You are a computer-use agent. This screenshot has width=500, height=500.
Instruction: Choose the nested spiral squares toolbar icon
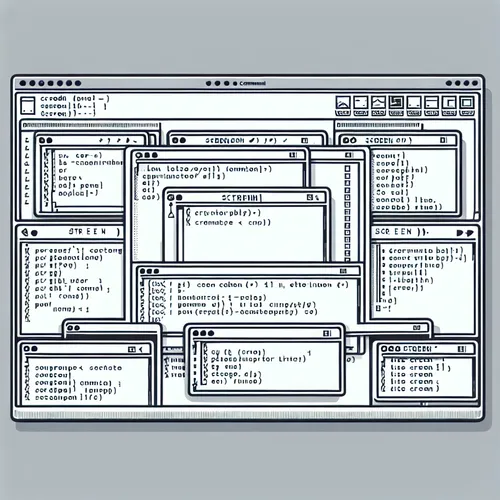[x=396, y=102]
